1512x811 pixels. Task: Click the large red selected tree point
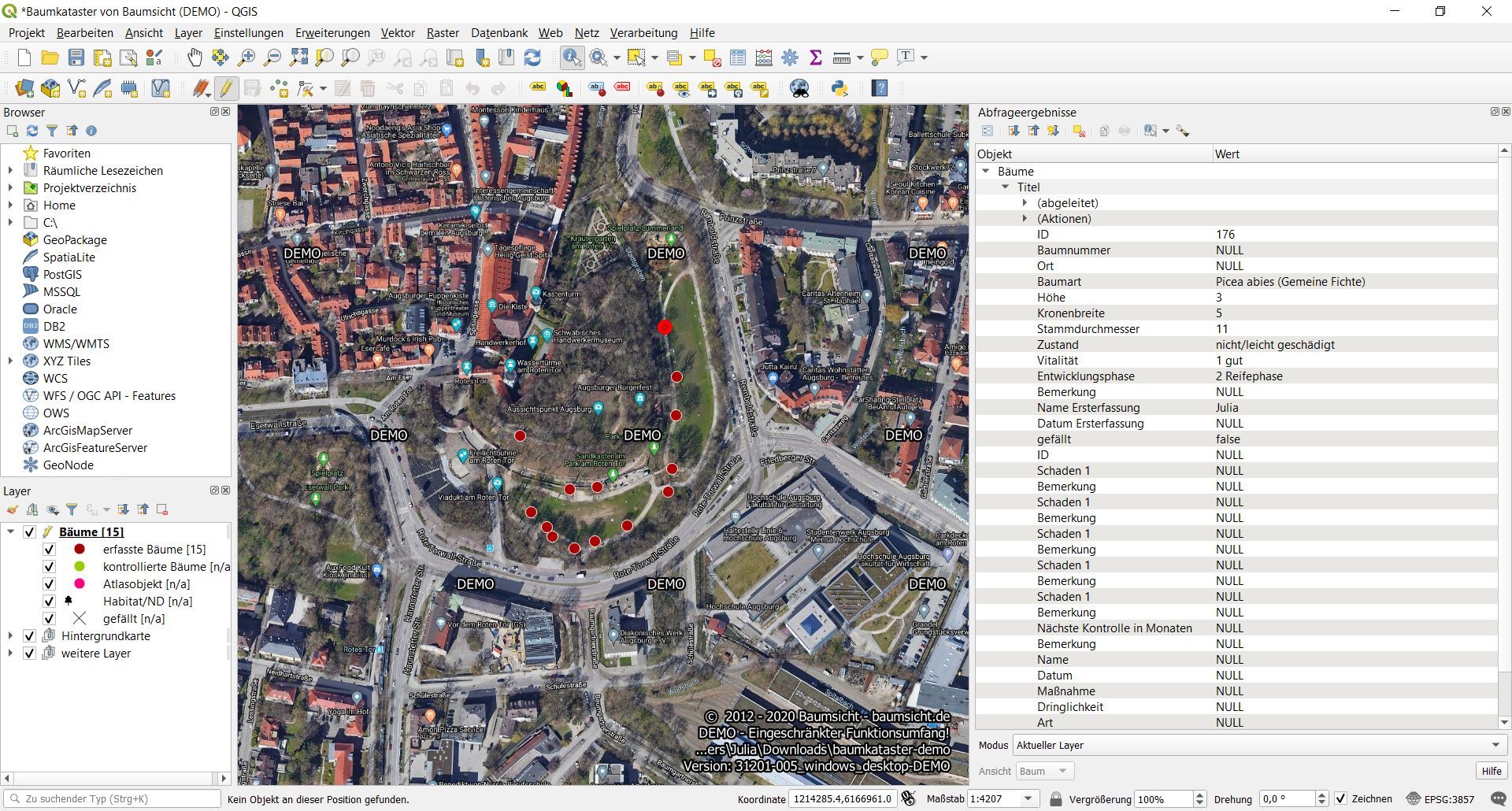click(x=665, y=327)
